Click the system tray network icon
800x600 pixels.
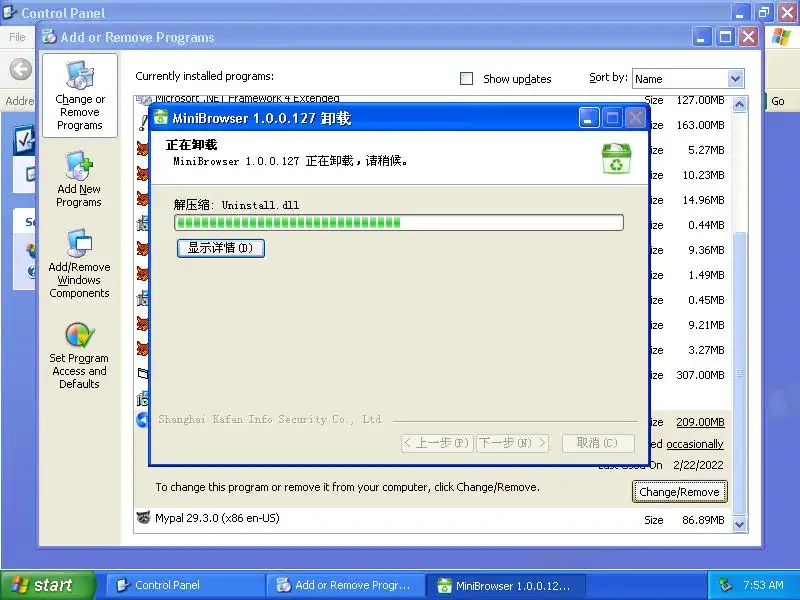tap(725, 585)
